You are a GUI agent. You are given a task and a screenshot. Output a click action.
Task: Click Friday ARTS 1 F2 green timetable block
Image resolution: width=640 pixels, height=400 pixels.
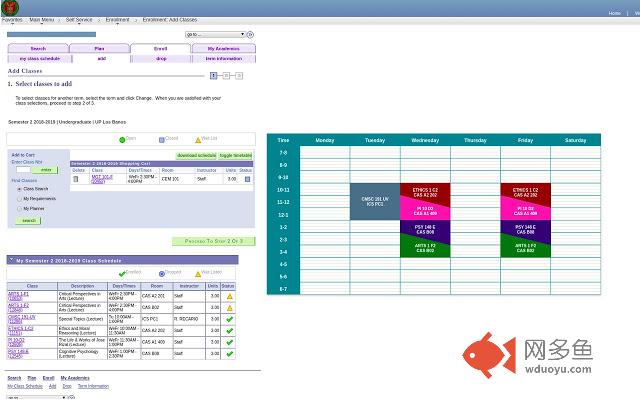(x=525, y=248)
